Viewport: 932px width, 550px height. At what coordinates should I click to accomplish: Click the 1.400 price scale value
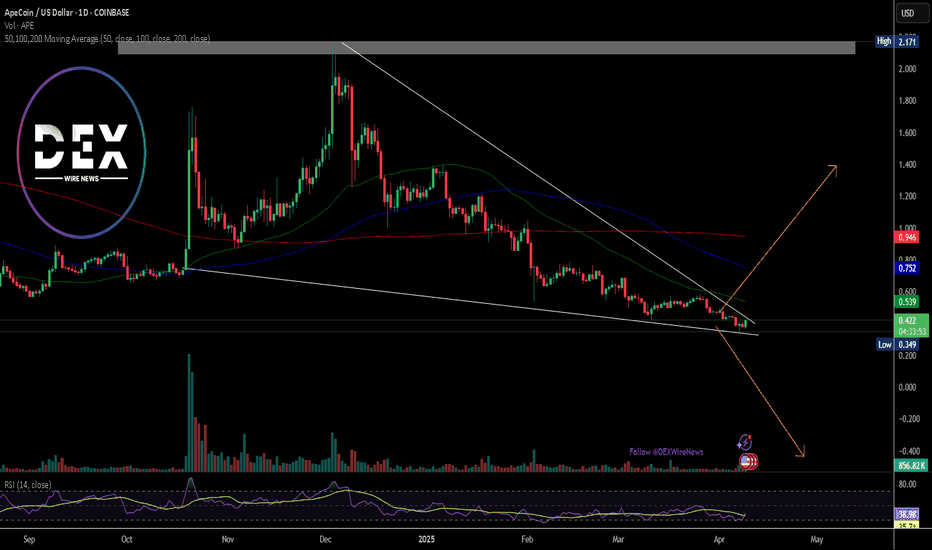908,164
